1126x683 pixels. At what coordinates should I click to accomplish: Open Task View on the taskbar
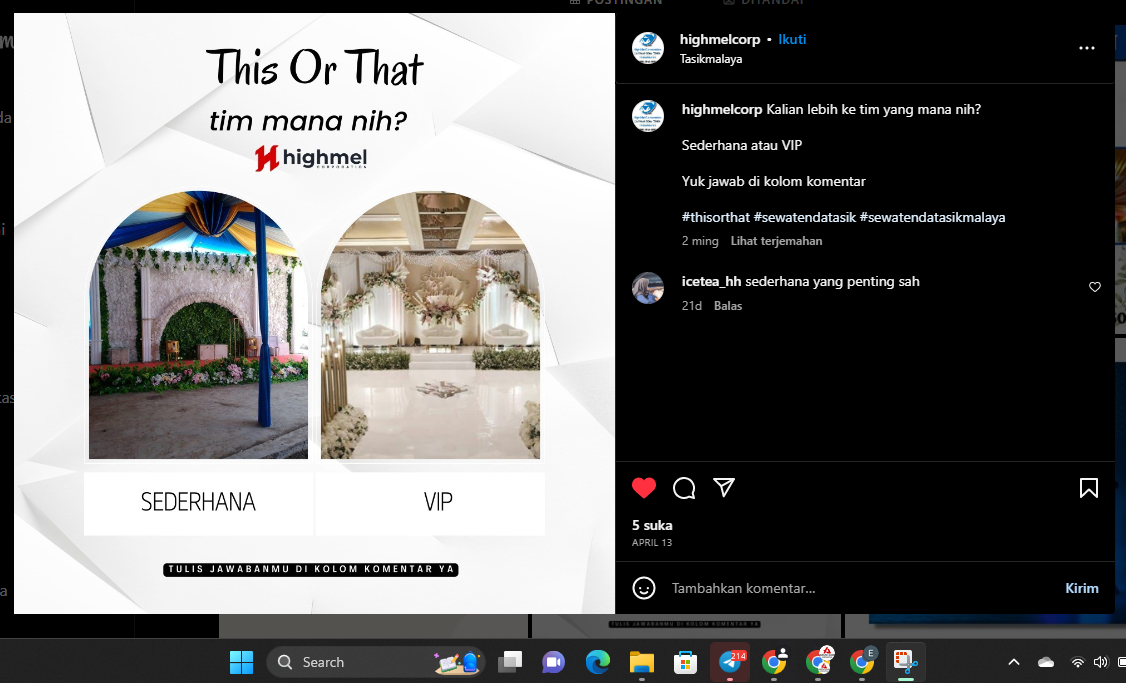point(511,662)
